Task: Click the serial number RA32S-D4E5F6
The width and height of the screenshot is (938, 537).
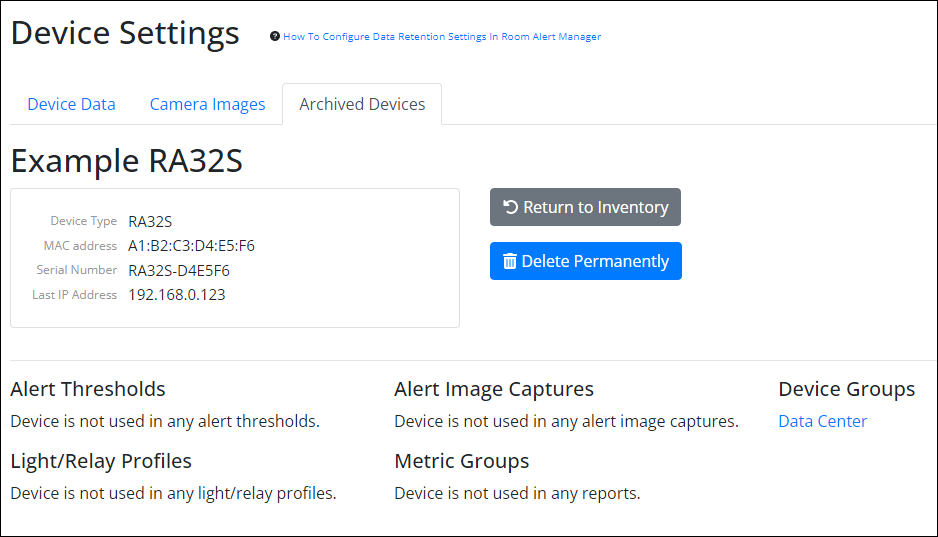Action: point(179,270)
